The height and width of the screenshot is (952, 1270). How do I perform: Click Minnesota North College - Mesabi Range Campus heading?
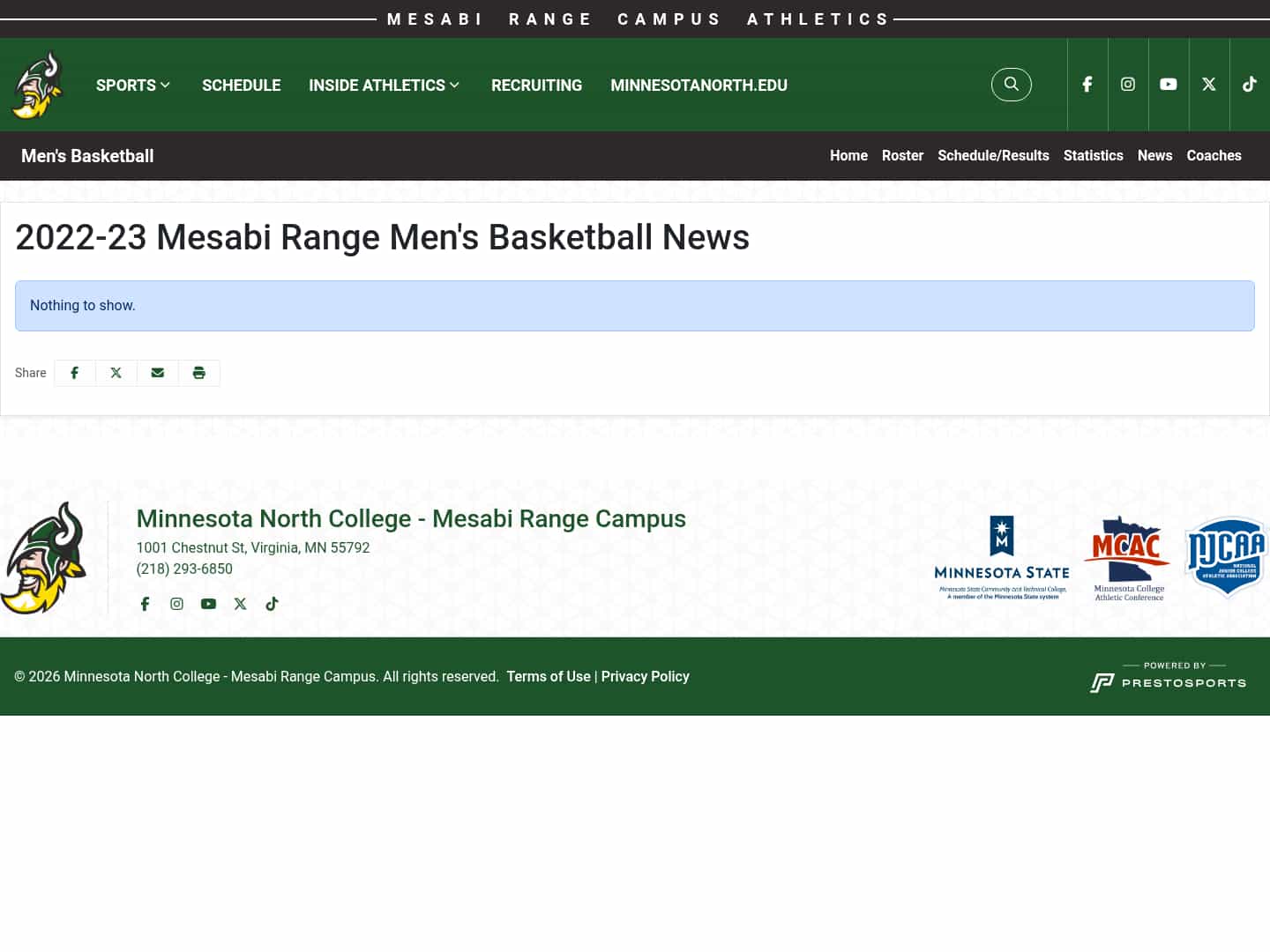click(x=411, y=518)
